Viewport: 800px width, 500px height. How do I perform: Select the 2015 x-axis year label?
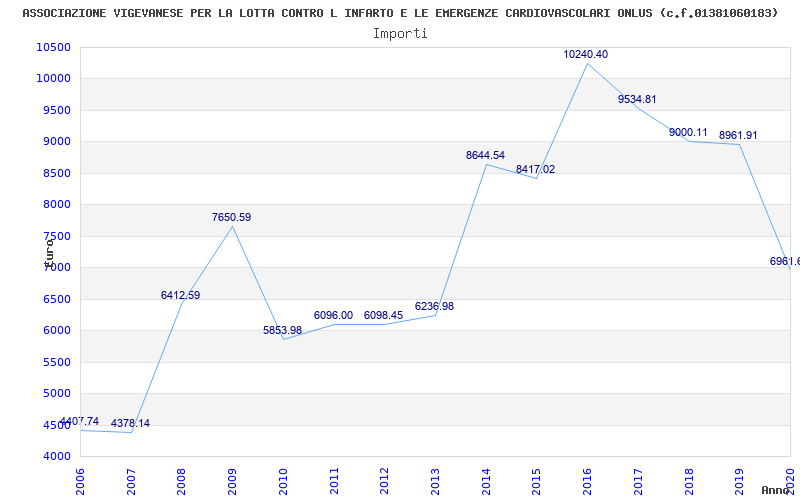[x=536, y=481]
